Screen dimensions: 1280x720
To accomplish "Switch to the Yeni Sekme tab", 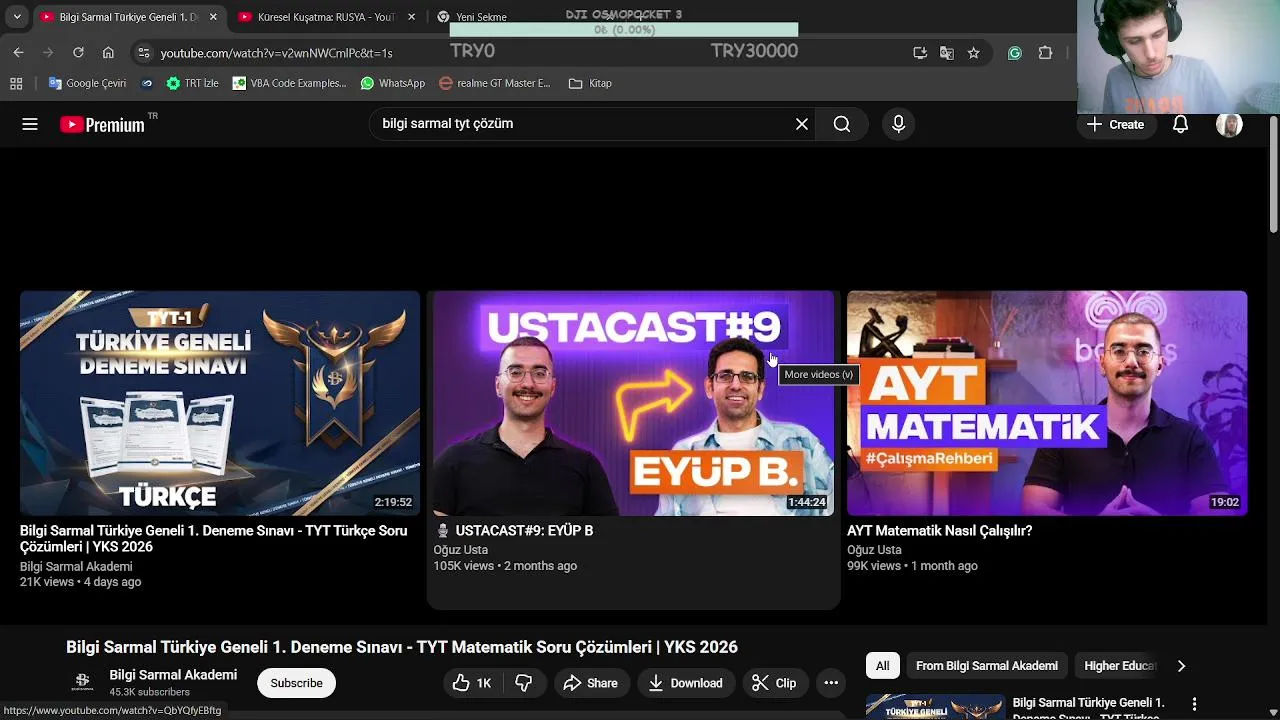I will 482,17.
